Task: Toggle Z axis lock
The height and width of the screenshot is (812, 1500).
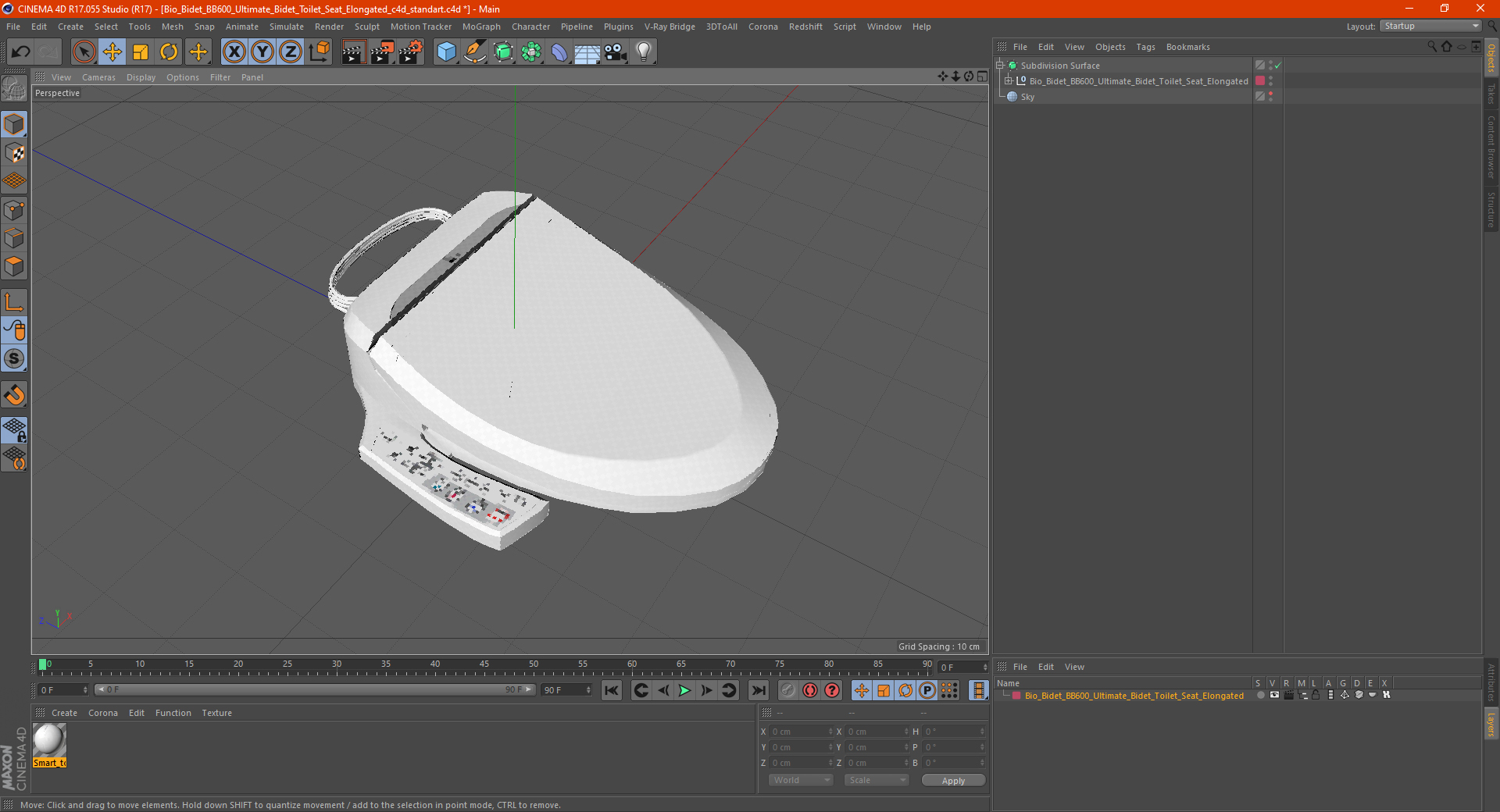Action: point(291,52)
